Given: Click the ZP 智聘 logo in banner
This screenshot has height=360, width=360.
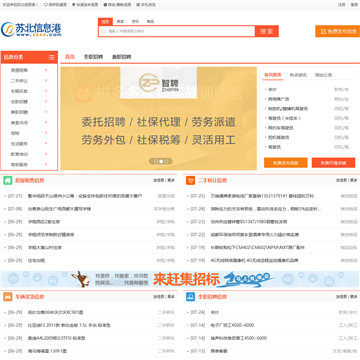Looking at the screenshot, I should [159, 83].
